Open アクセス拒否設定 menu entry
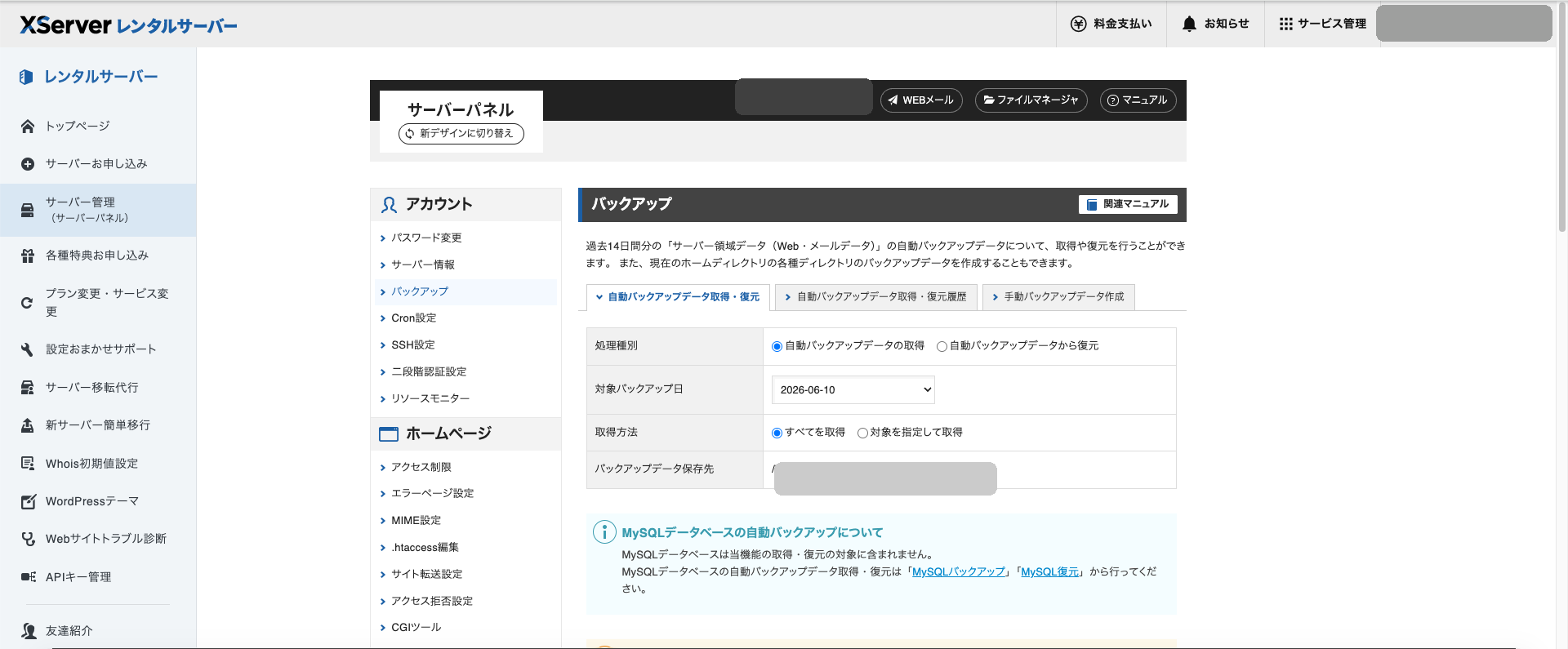 pyautogui.click(x=432, y=601)
